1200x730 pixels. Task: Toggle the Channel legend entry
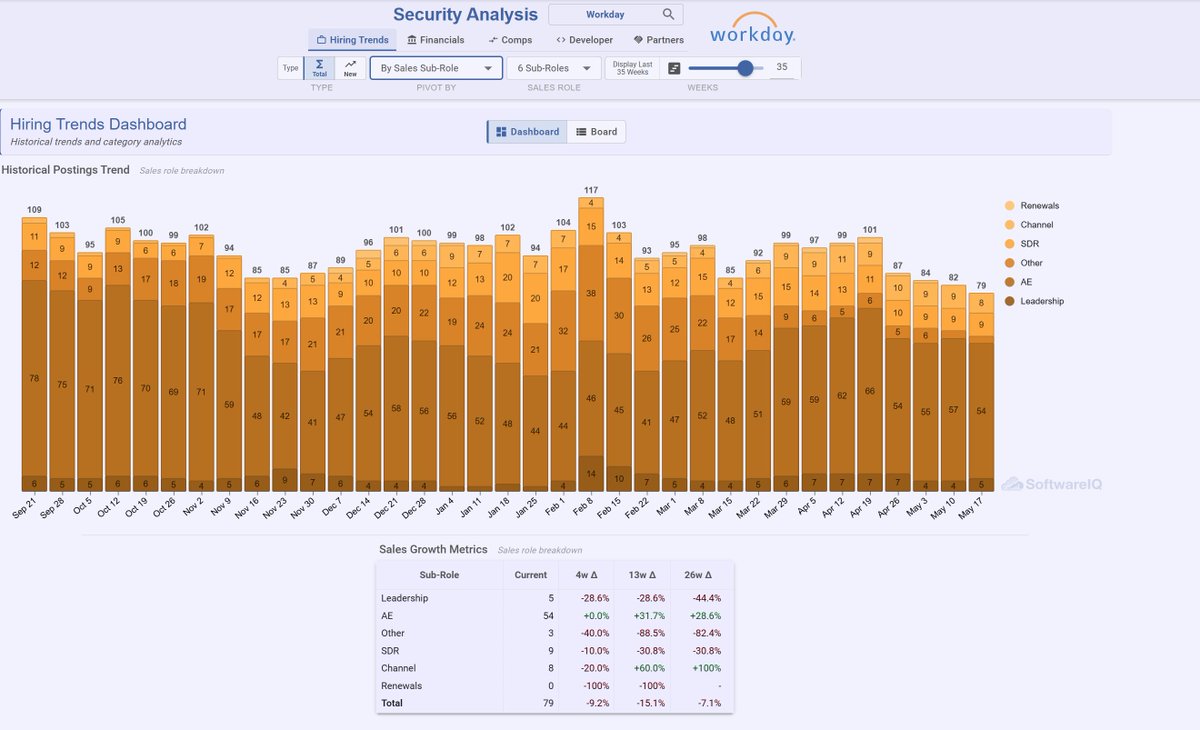(x=1029, y=225)
